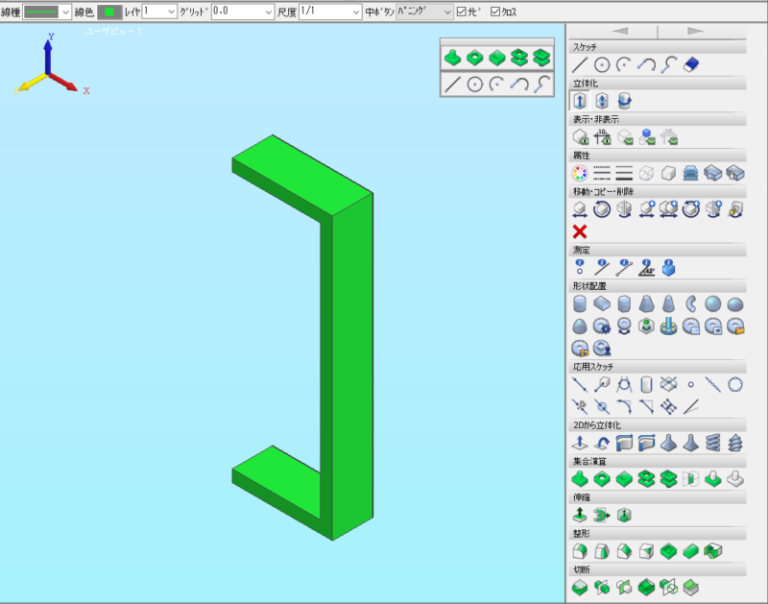
Task: Expand the レイヤ layer dropdown
Action: [171, 12]
